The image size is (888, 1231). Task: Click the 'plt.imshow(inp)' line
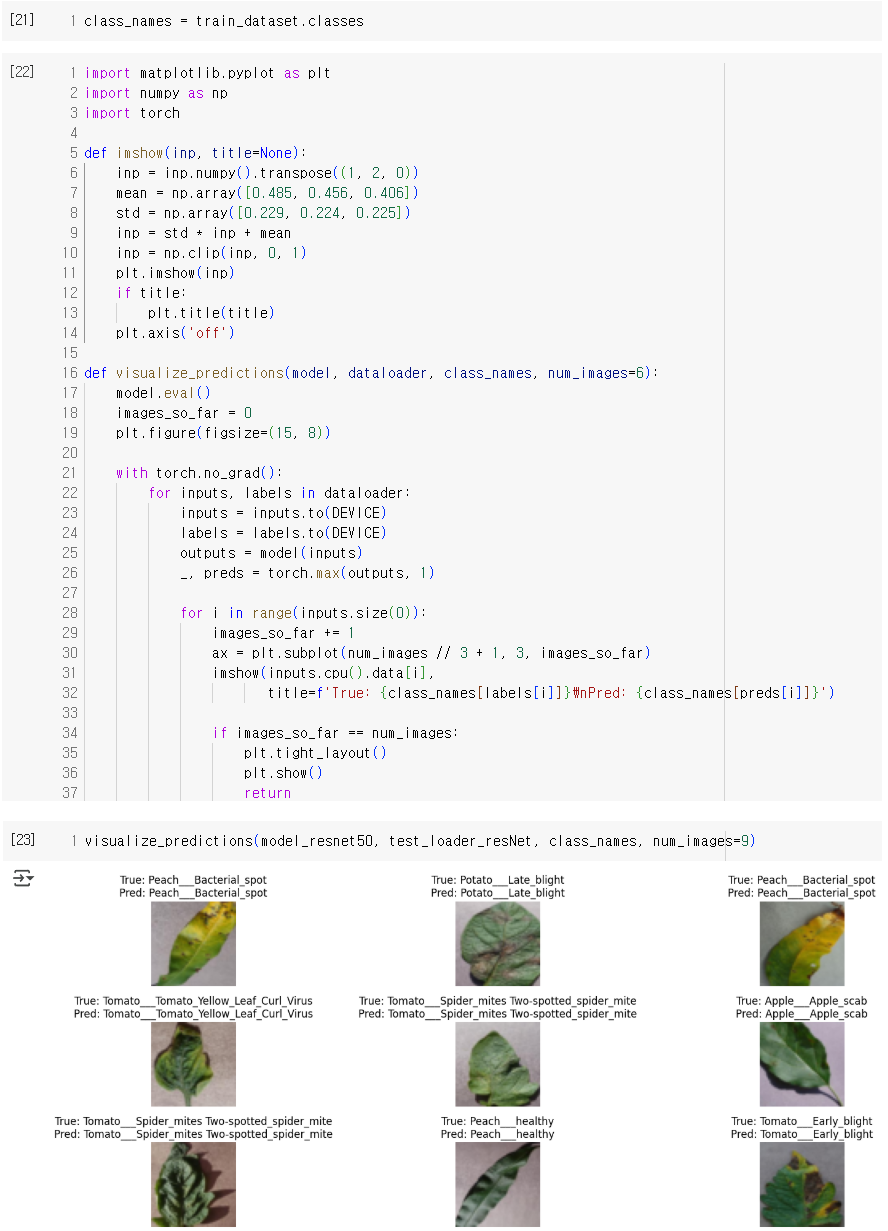tap(176, 273)
